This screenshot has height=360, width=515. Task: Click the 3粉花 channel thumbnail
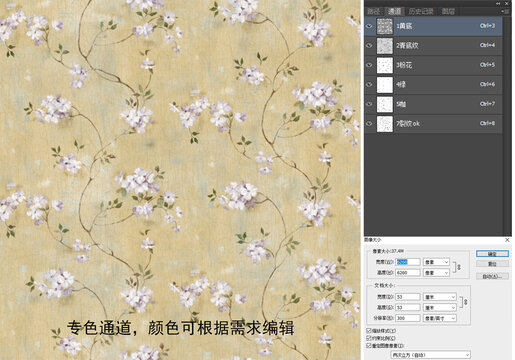coord(385,65)
